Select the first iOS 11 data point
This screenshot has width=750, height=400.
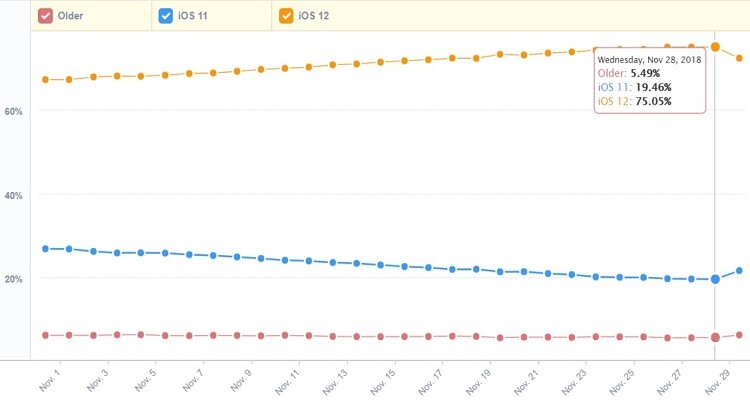45,248
